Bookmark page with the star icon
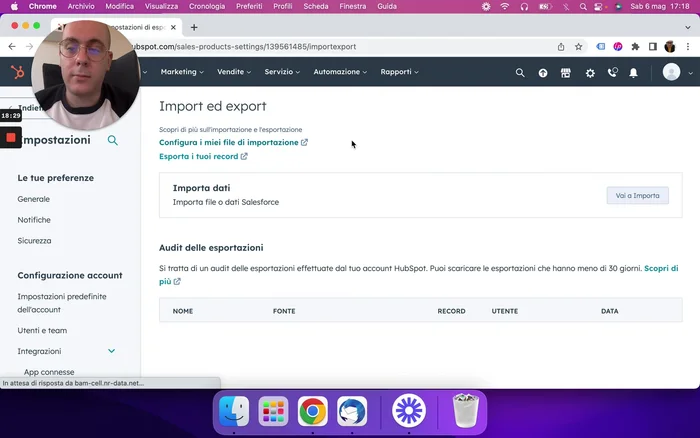 [578, 46]
